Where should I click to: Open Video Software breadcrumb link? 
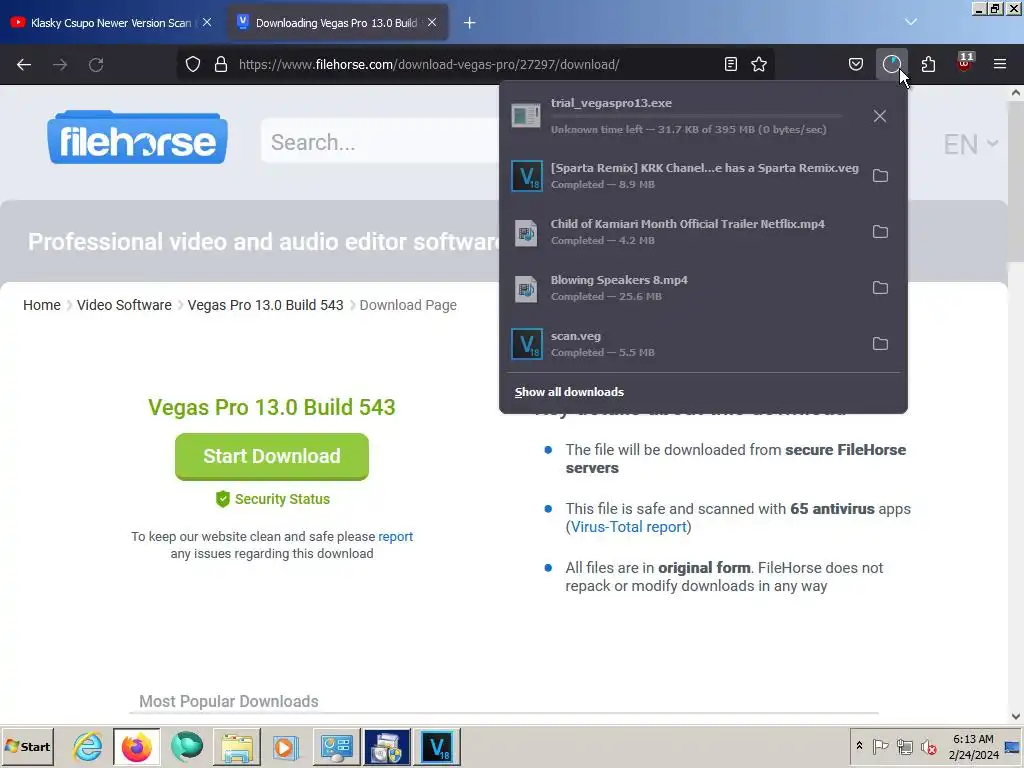124,305
